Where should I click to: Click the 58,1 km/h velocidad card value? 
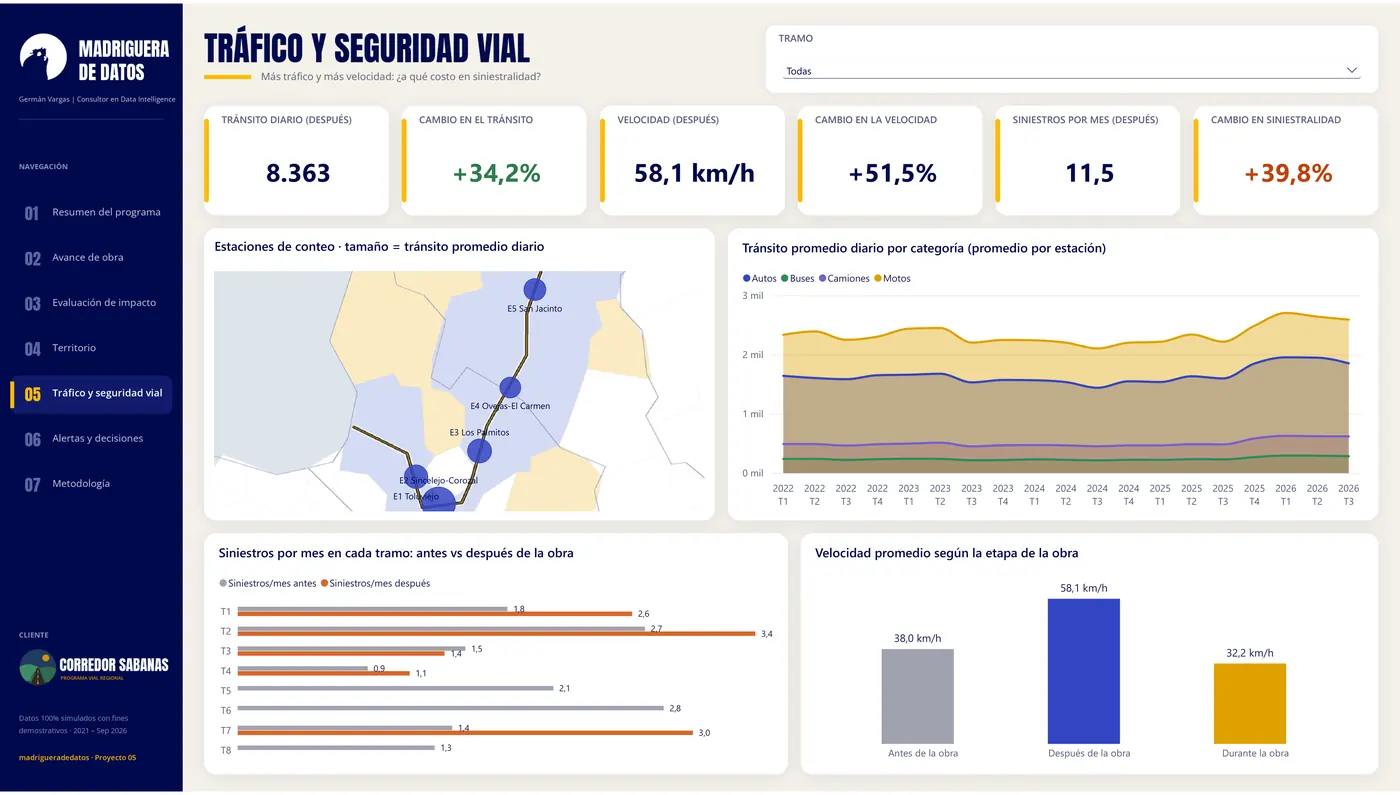coord(694,173)
